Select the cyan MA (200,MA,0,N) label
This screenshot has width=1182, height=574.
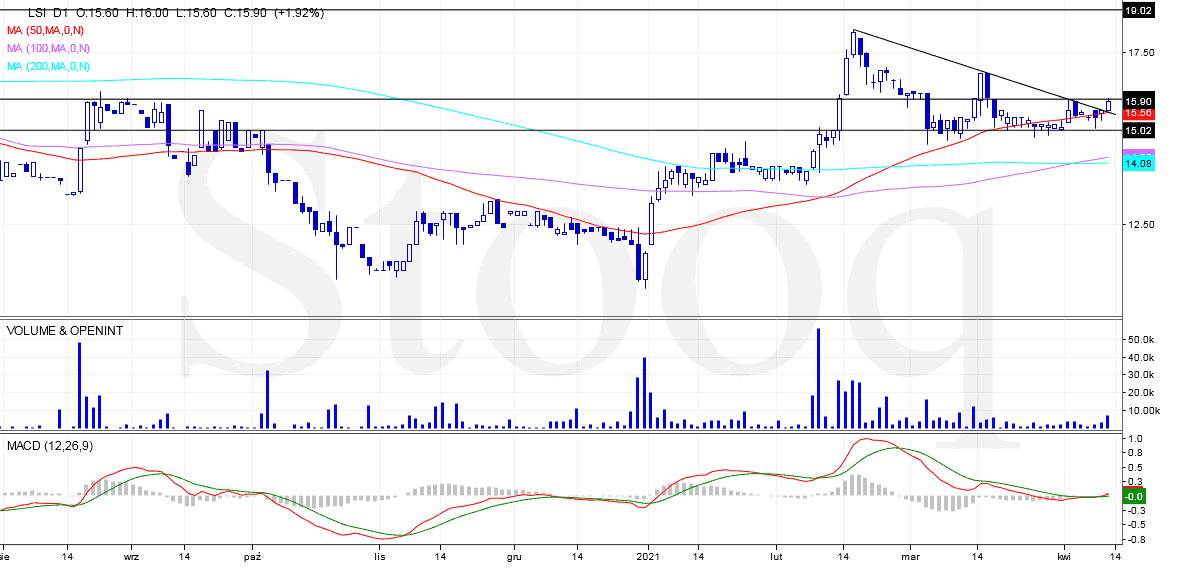click(49, 66)
